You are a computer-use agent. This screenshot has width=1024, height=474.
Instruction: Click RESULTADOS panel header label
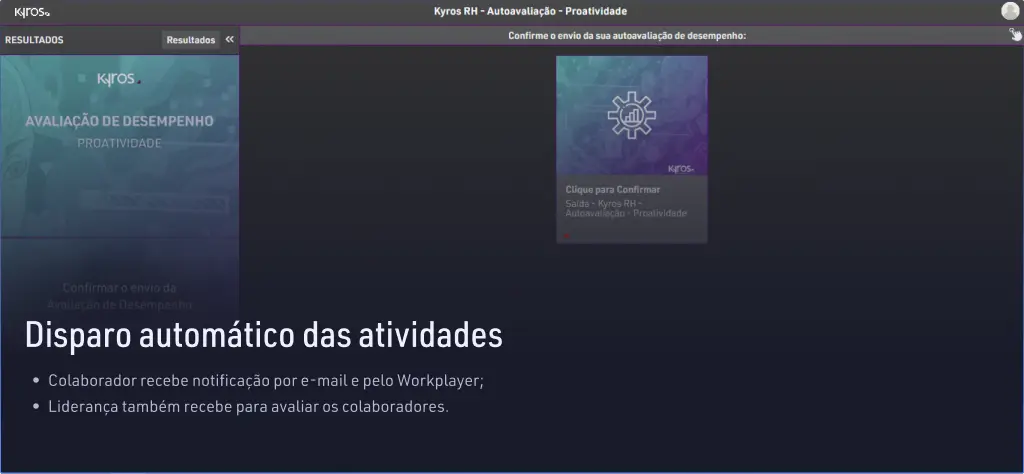(34, 40)
